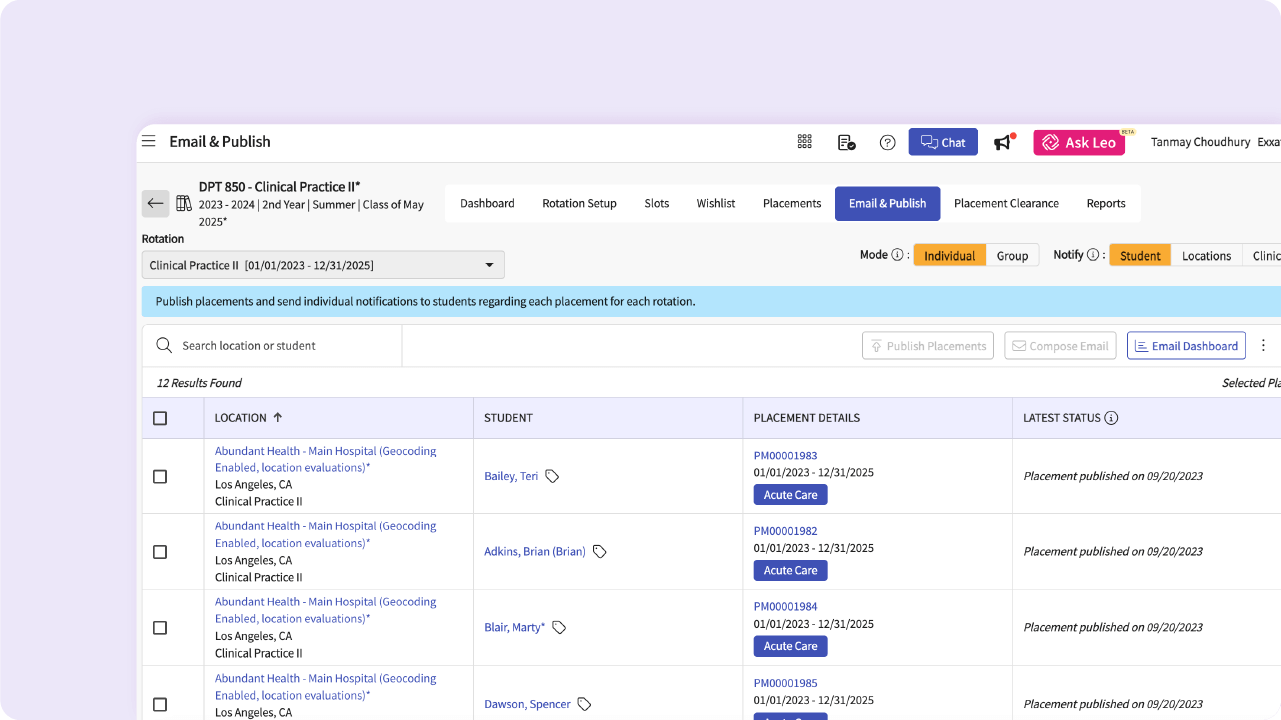The height and width of the screenshot is (720, 1281).
Task: Set Notify to Locations
Action: coord(1206,255)
